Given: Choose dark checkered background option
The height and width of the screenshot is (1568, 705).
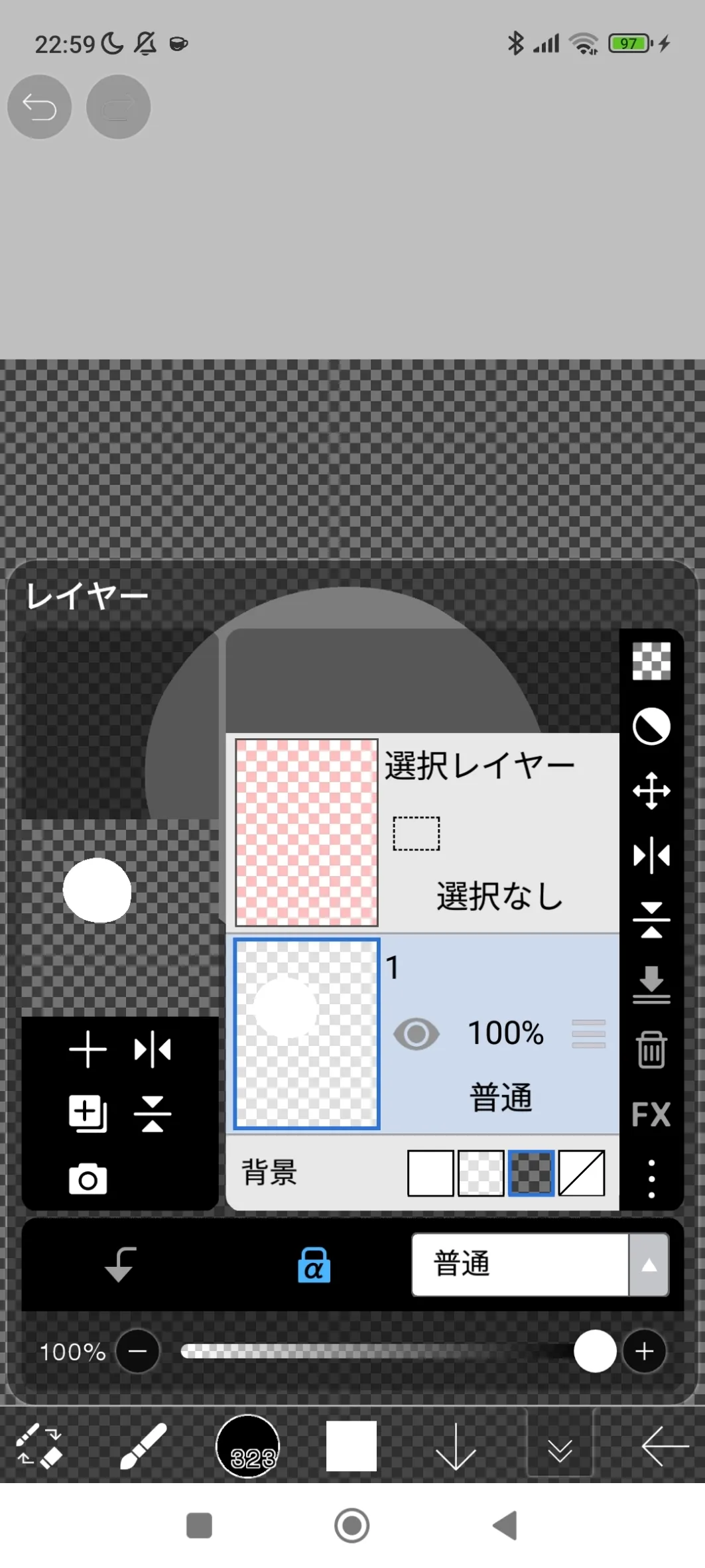Looking at the screenshot, I should point(531,1173).
